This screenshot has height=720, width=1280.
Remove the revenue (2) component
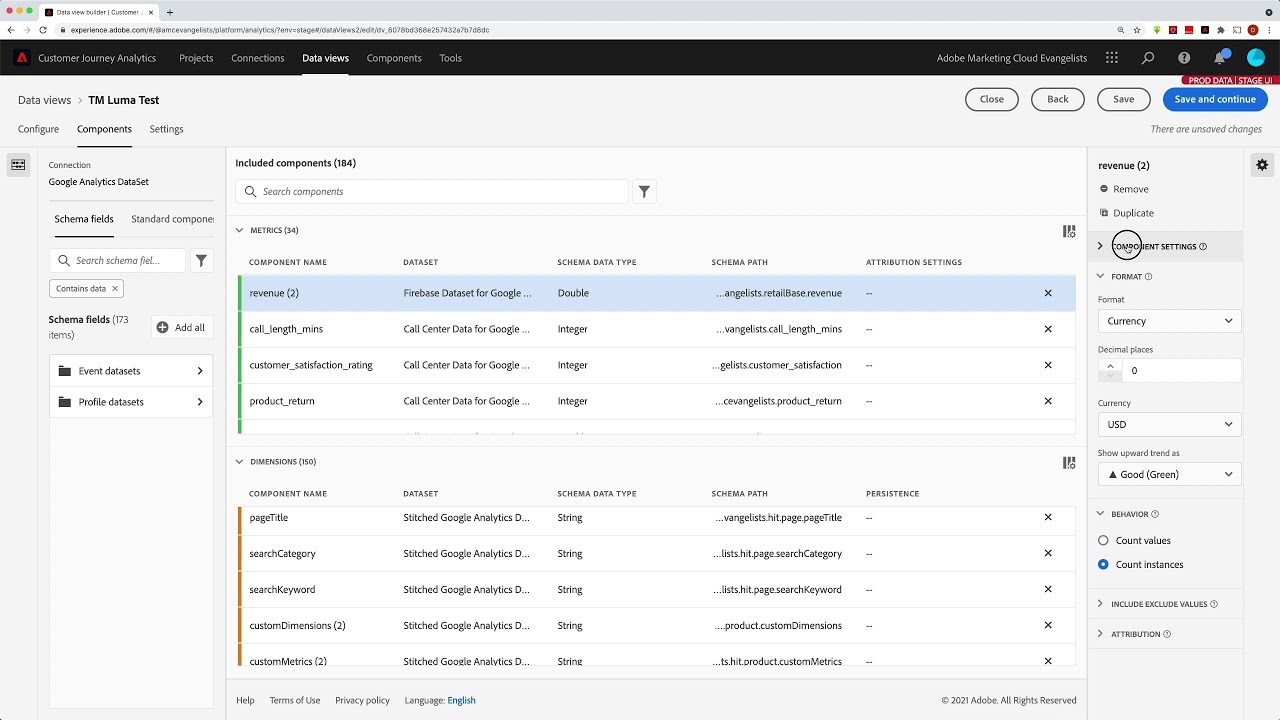(1124, 189)
